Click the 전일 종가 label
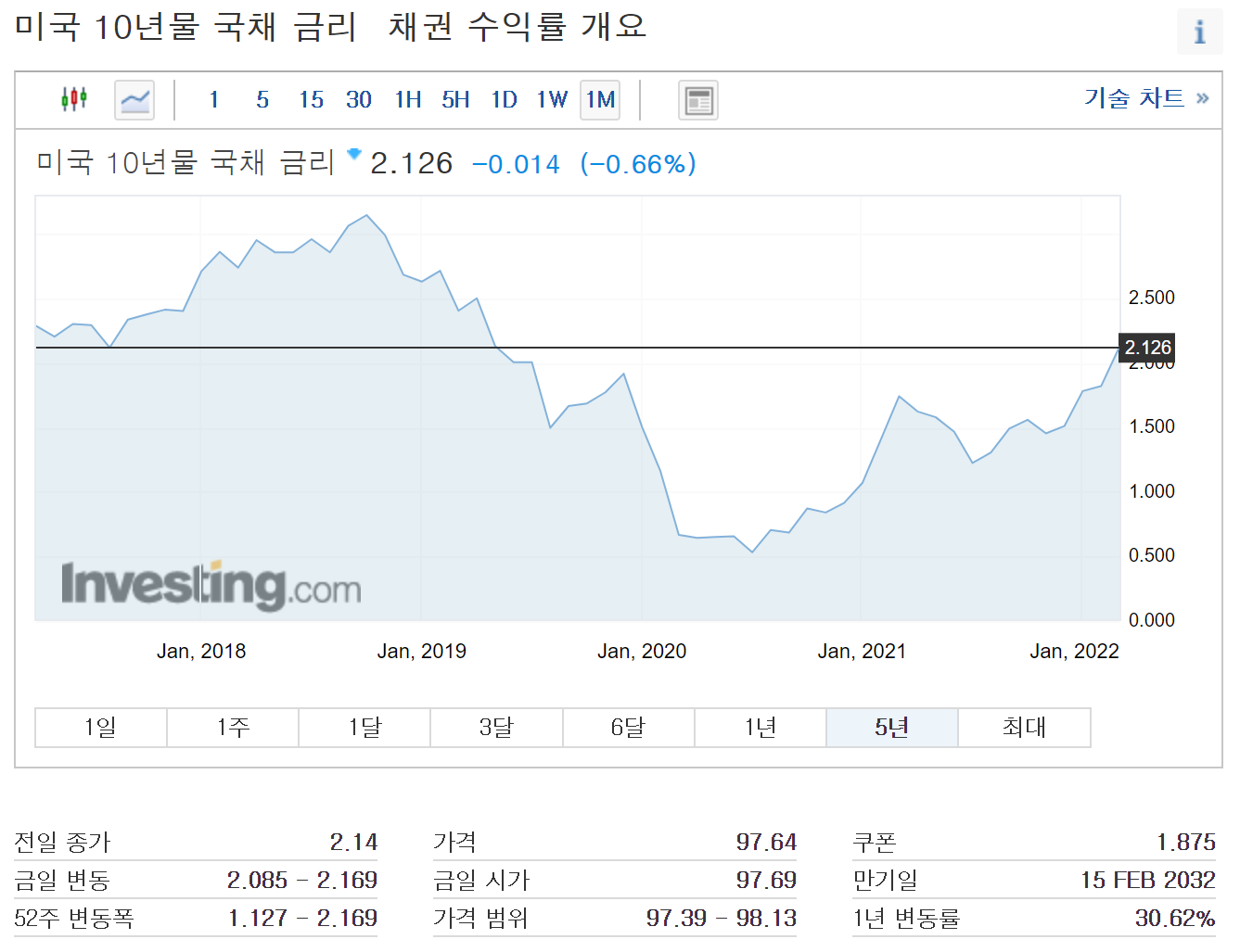This screenshot has width=1240, height=952. point(62,843)
